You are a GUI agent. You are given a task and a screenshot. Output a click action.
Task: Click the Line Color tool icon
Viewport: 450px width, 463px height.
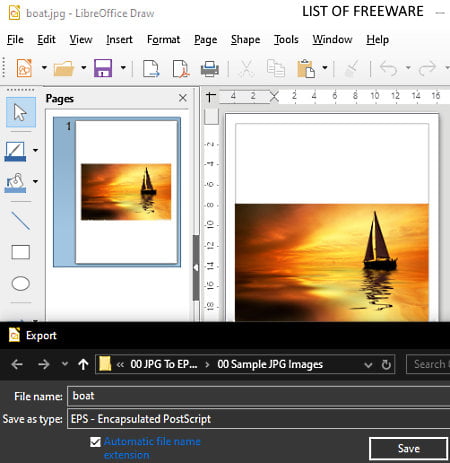click(15, 151)
